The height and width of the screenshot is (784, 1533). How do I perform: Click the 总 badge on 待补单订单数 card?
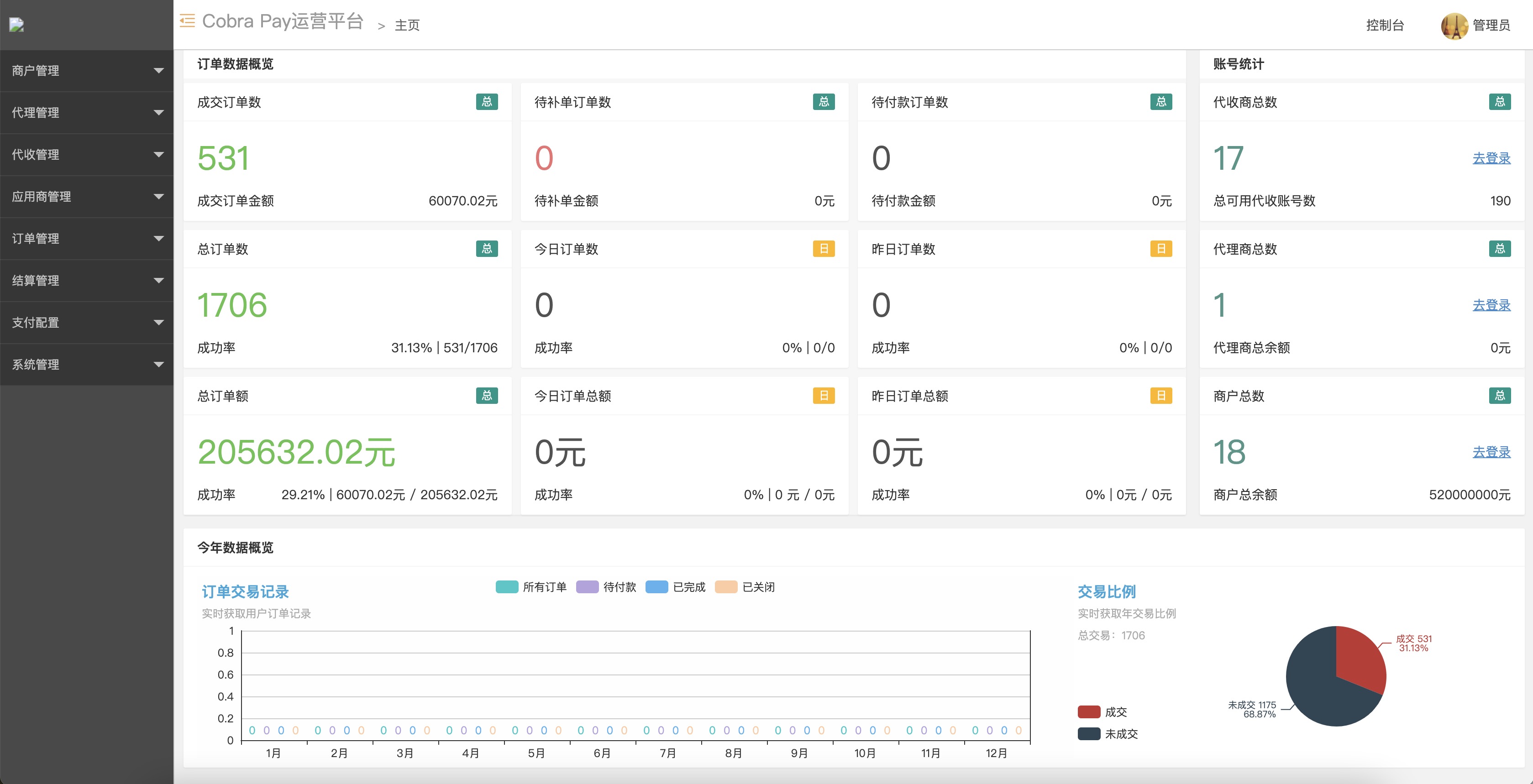point(824,102)
